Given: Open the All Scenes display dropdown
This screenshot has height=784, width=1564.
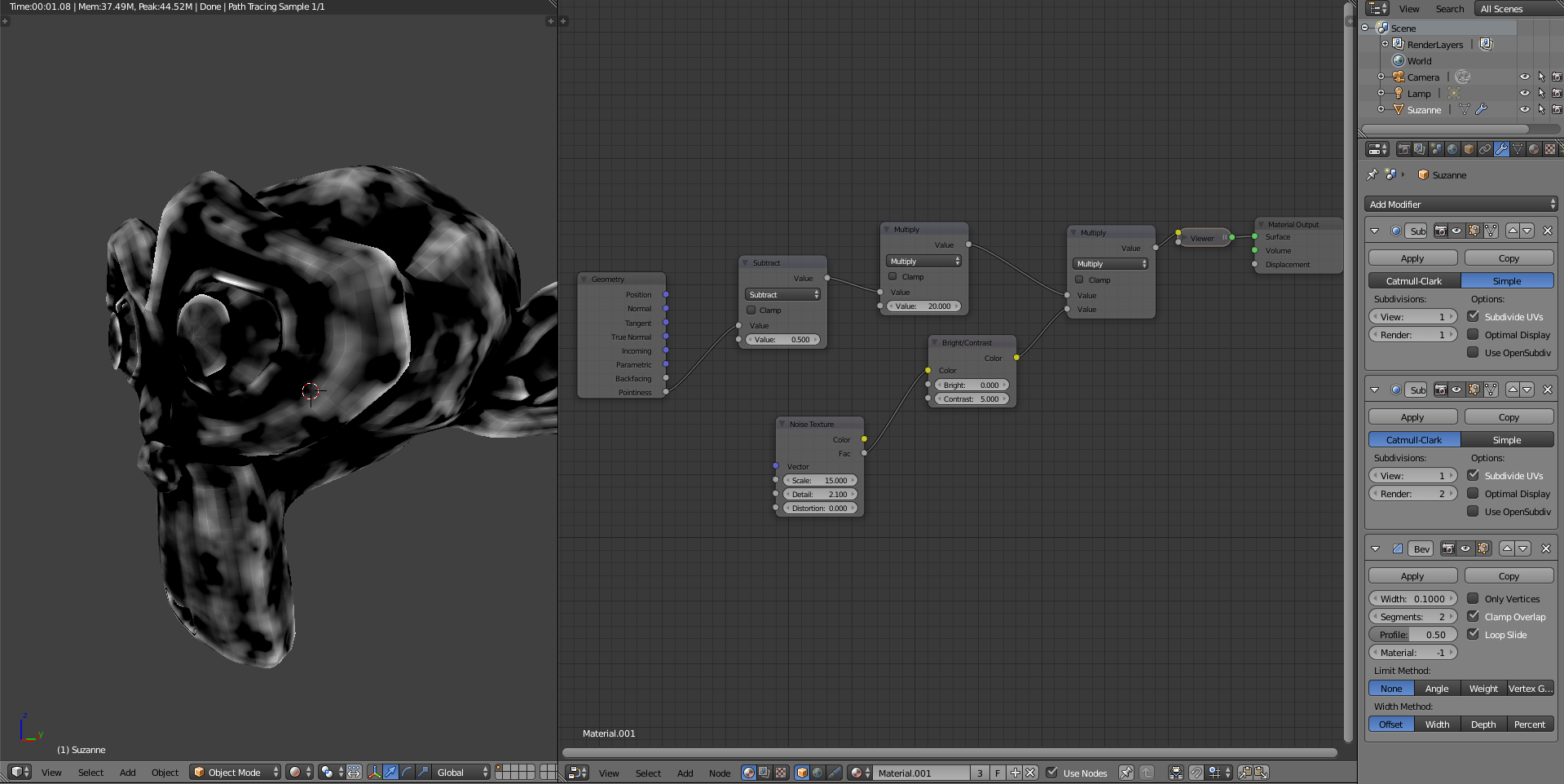Looking at the screenshot, I should pyautogui.click(x=1519, y=9).
